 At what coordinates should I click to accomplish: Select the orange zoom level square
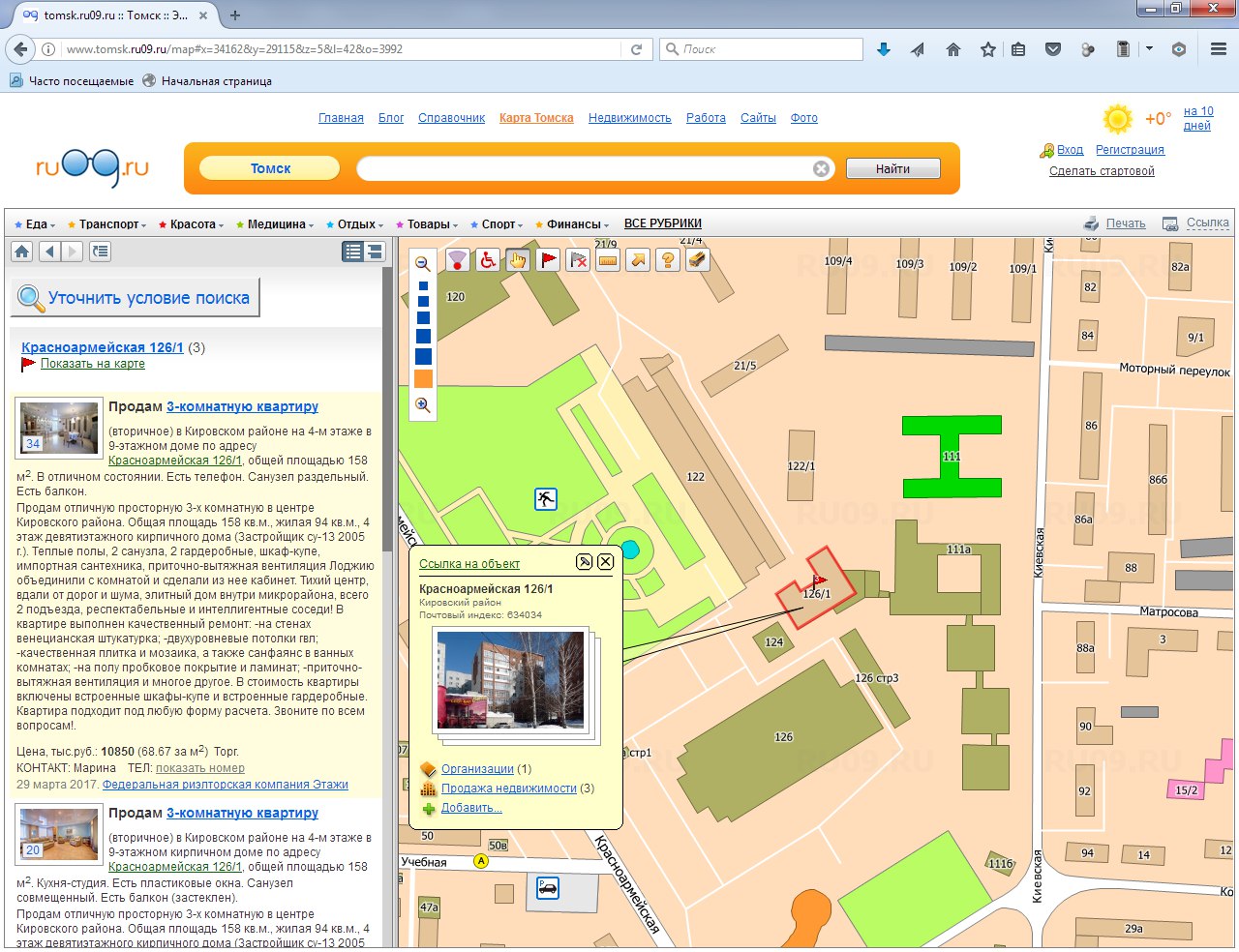(423, 379)
